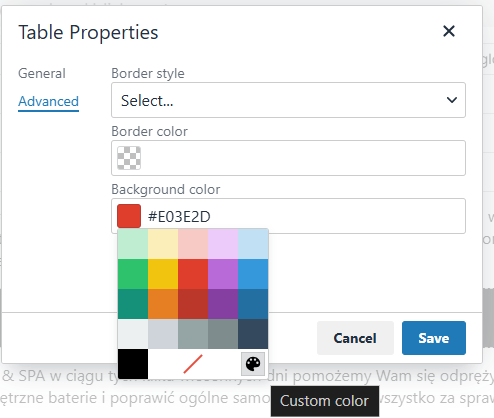Select the Advanced tab
This screenshot has width=494, height=418.
pos(48,101)
